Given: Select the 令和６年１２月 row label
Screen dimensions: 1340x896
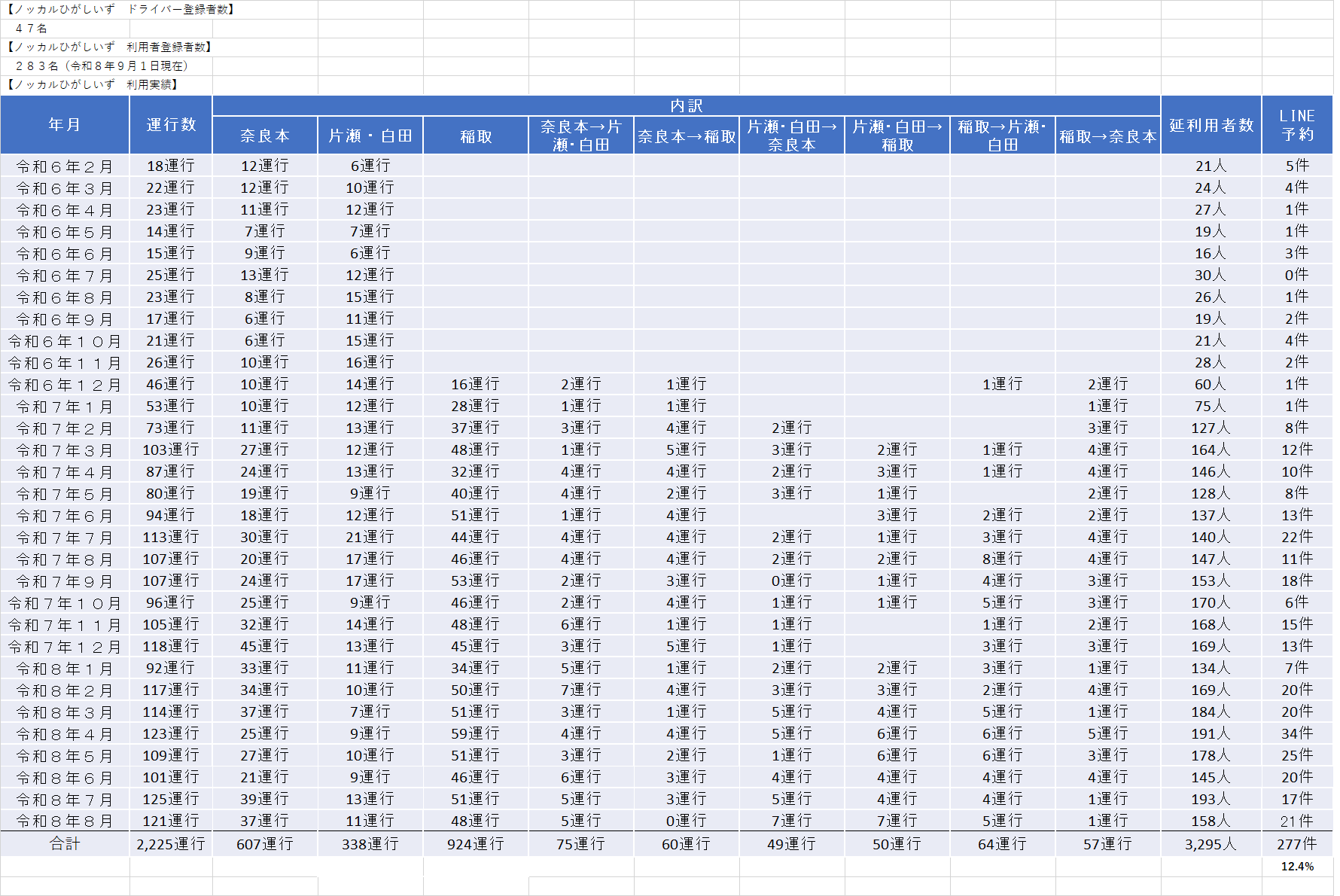Looking at the screenshot, I should [65, 384].
